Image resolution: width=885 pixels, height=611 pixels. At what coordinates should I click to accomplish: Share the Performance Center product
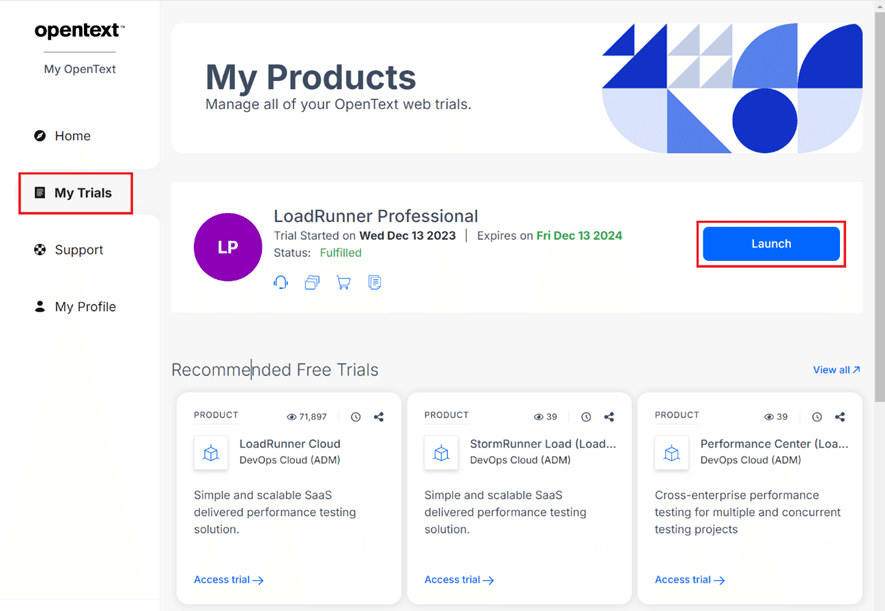click(x=840, y=417)
